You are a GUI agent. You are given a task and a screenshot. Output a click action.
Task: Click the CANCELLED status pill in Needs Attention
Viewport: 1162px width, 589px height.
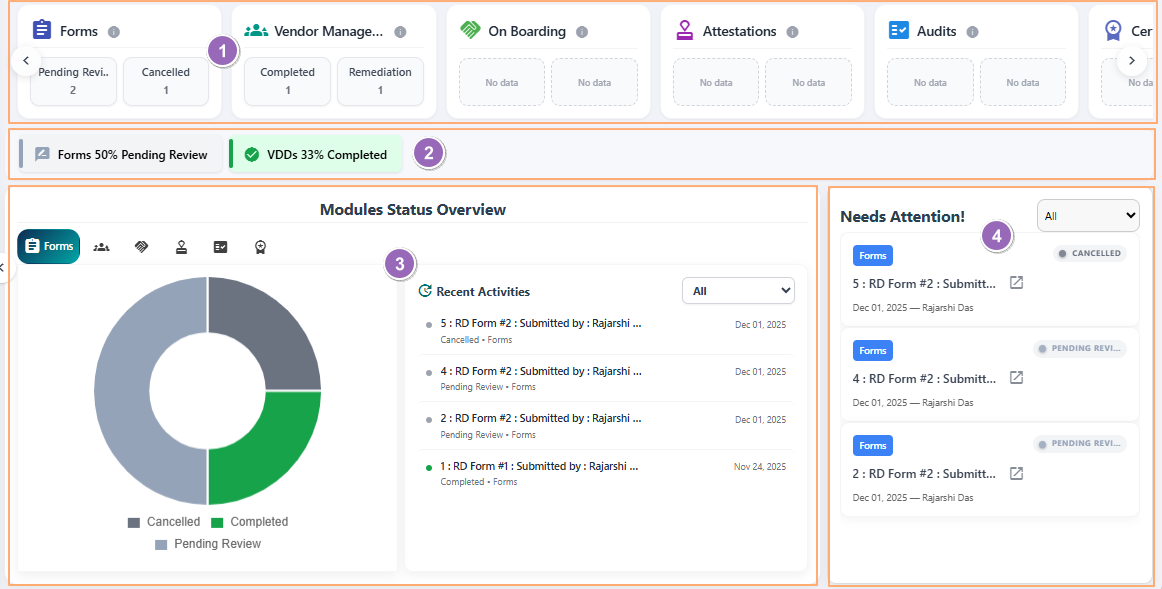point(1089,253)
